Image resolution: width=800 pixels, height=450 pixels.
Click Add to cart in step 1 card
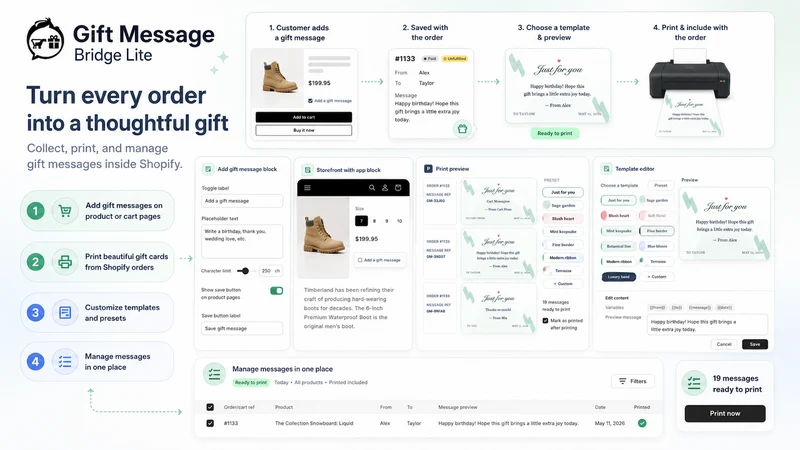(x=304, y=117)
